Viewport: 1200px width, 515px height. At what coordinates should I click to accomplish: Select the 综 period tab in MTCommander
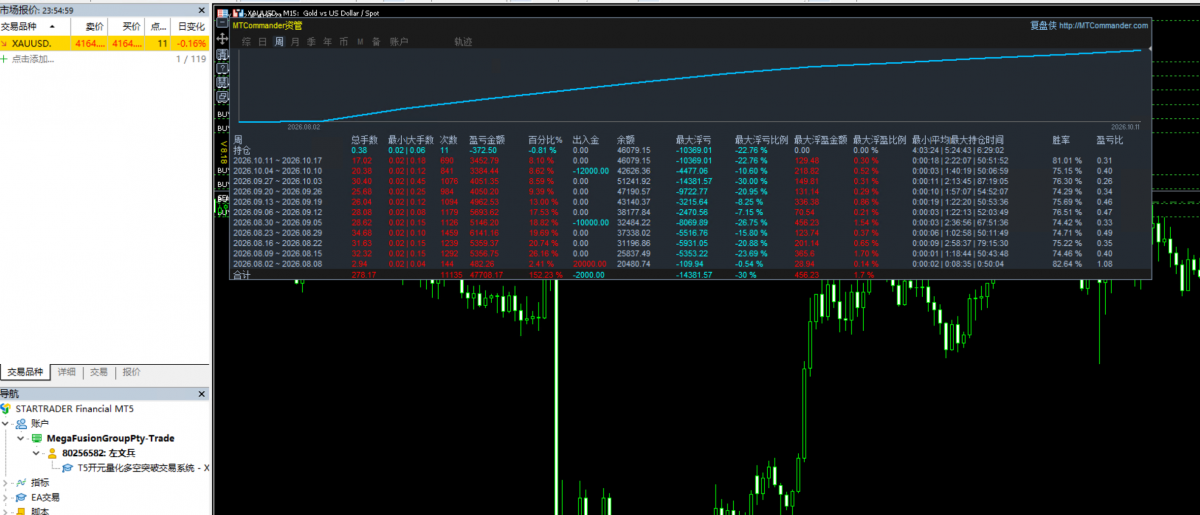[x=246, y=42]
